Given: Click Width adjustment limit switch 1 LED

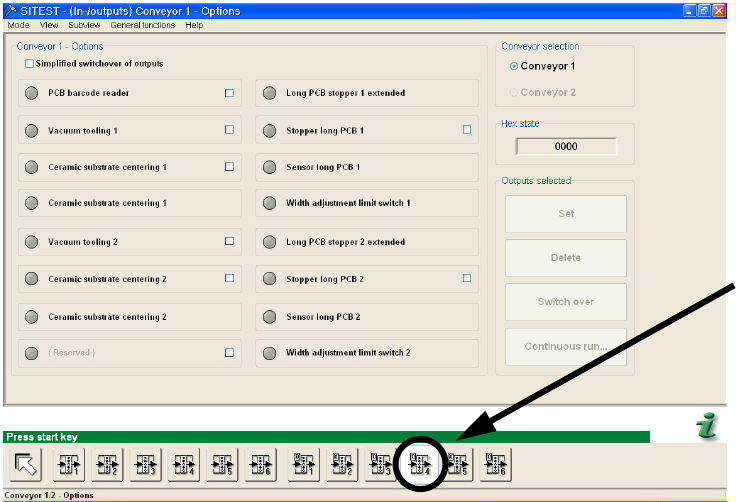Looking at the screenshot, I should (x=269, y=203).
